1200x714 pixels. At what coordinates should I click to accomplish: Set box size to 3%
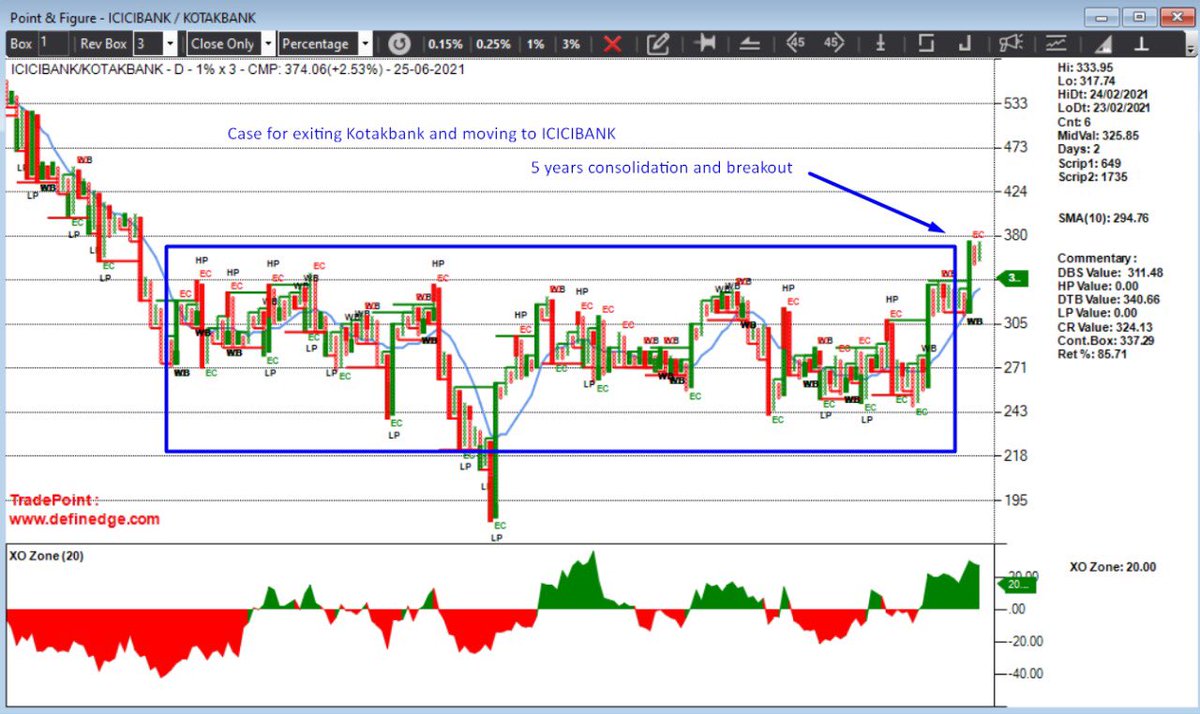pyautogui.click(x=571, y=44)
